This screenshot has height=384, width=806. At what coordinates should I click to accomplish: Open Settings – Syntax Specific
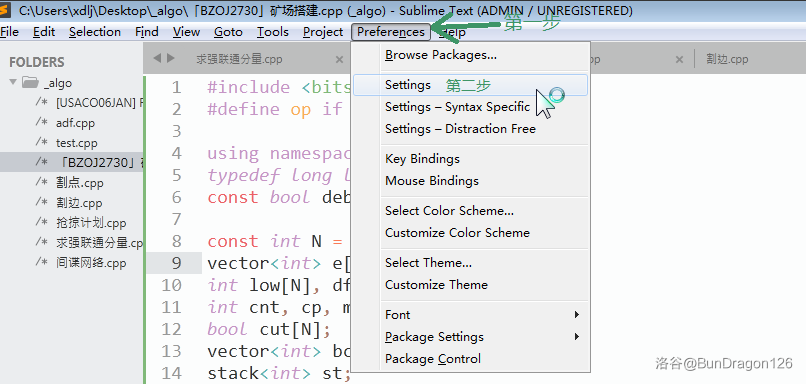point(470,107)
